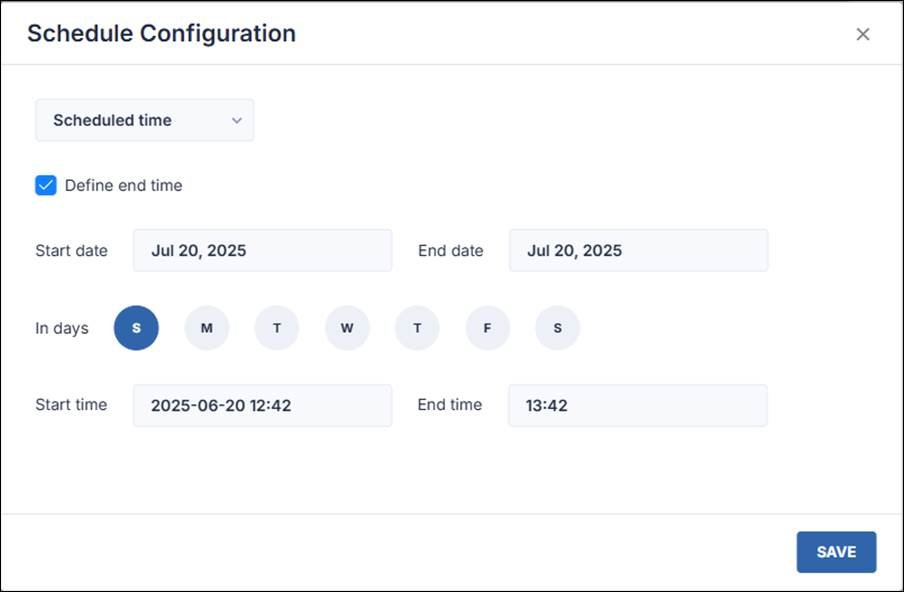This screenshot has width=904, height=592.
Task: Select the Wednesday (W) day button
Action: [x=347, y=328]
